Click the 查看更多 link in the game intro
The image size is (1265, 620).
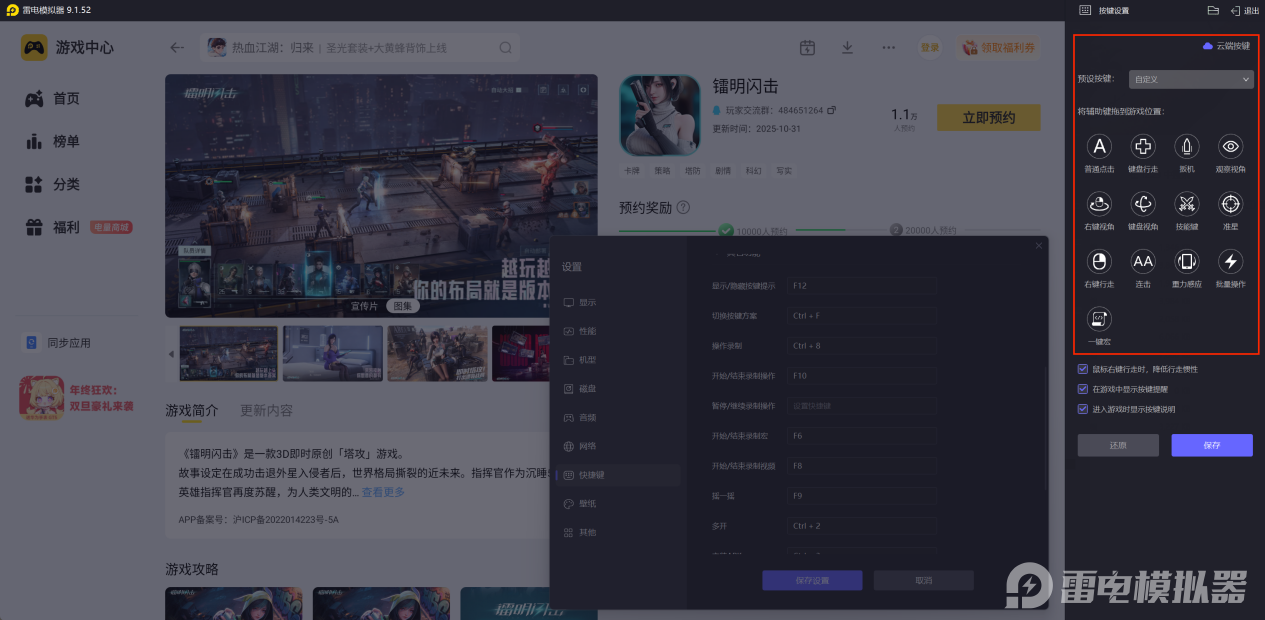[383, 492]
